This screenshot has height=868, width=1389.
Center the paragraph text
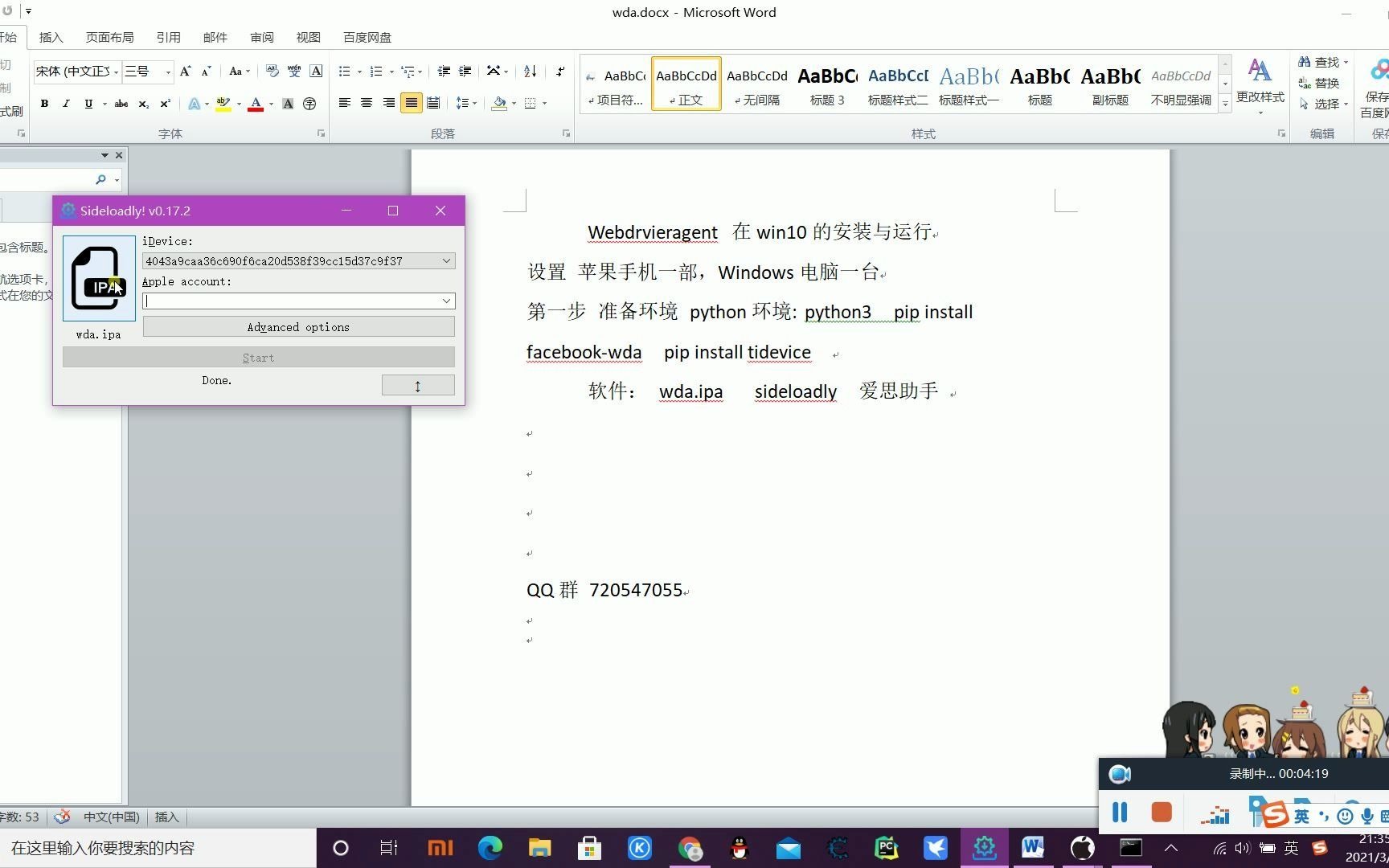click(366, 103)
